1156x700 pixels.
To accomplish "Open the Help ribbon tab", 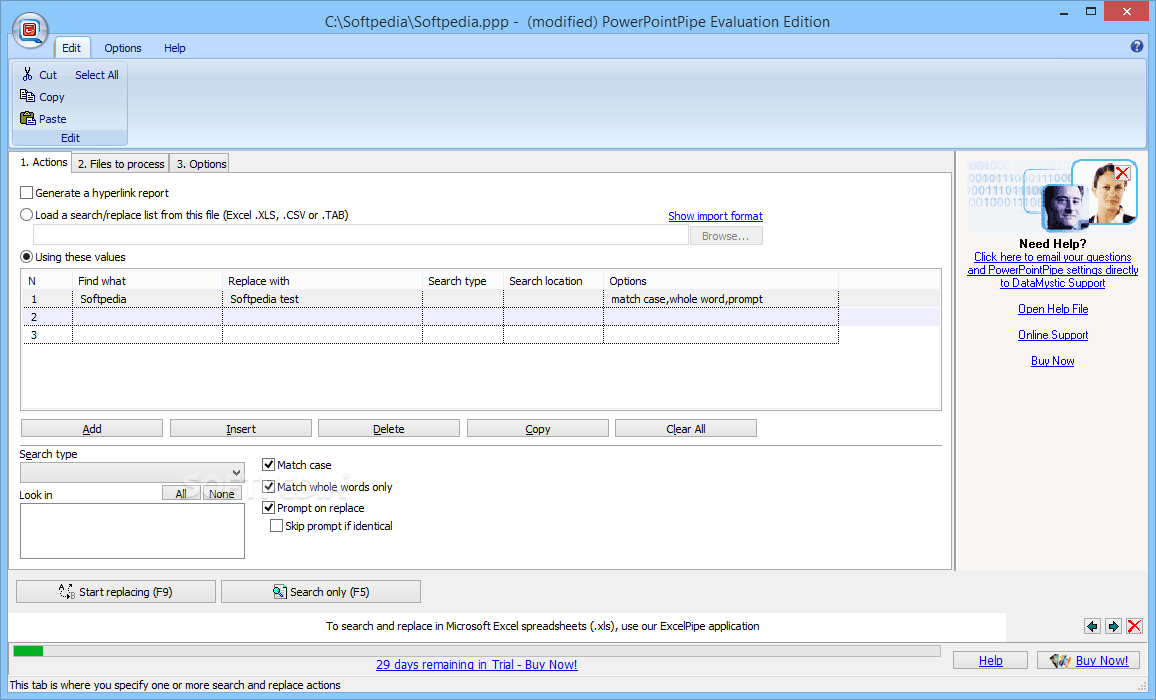I will (x=175, y=48).
